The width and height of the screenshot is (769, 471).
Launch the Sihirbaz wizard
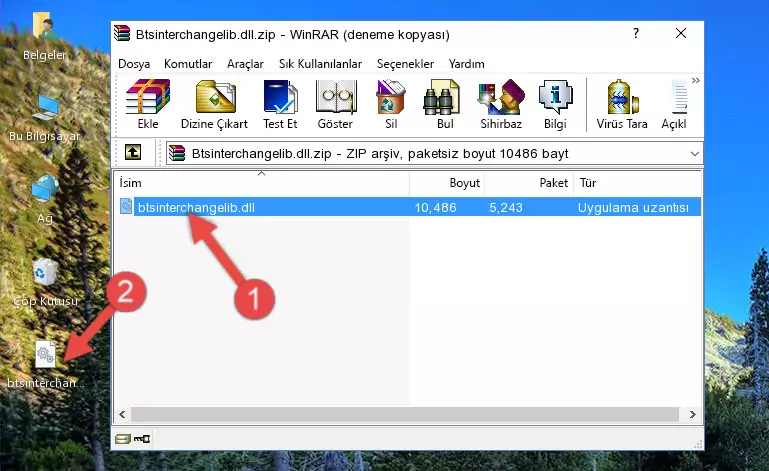[501, 104]
